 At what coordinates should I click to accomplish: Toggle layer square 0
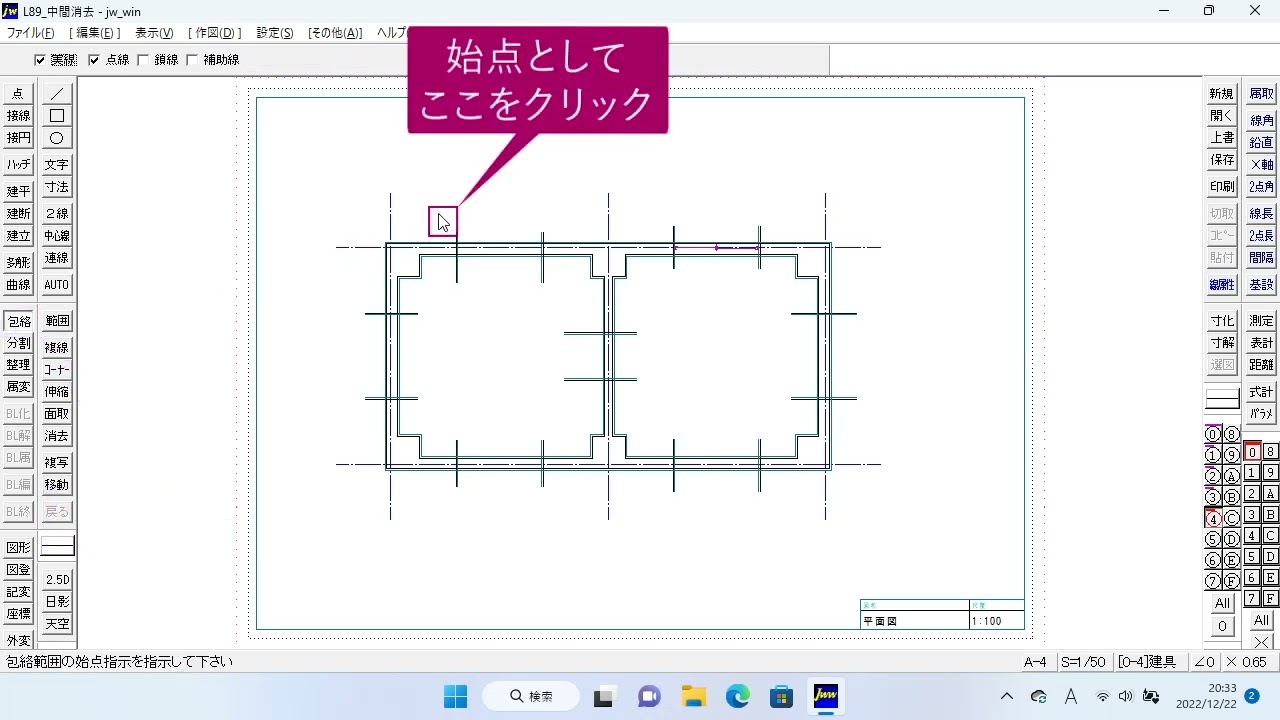tap(1251, 452)
